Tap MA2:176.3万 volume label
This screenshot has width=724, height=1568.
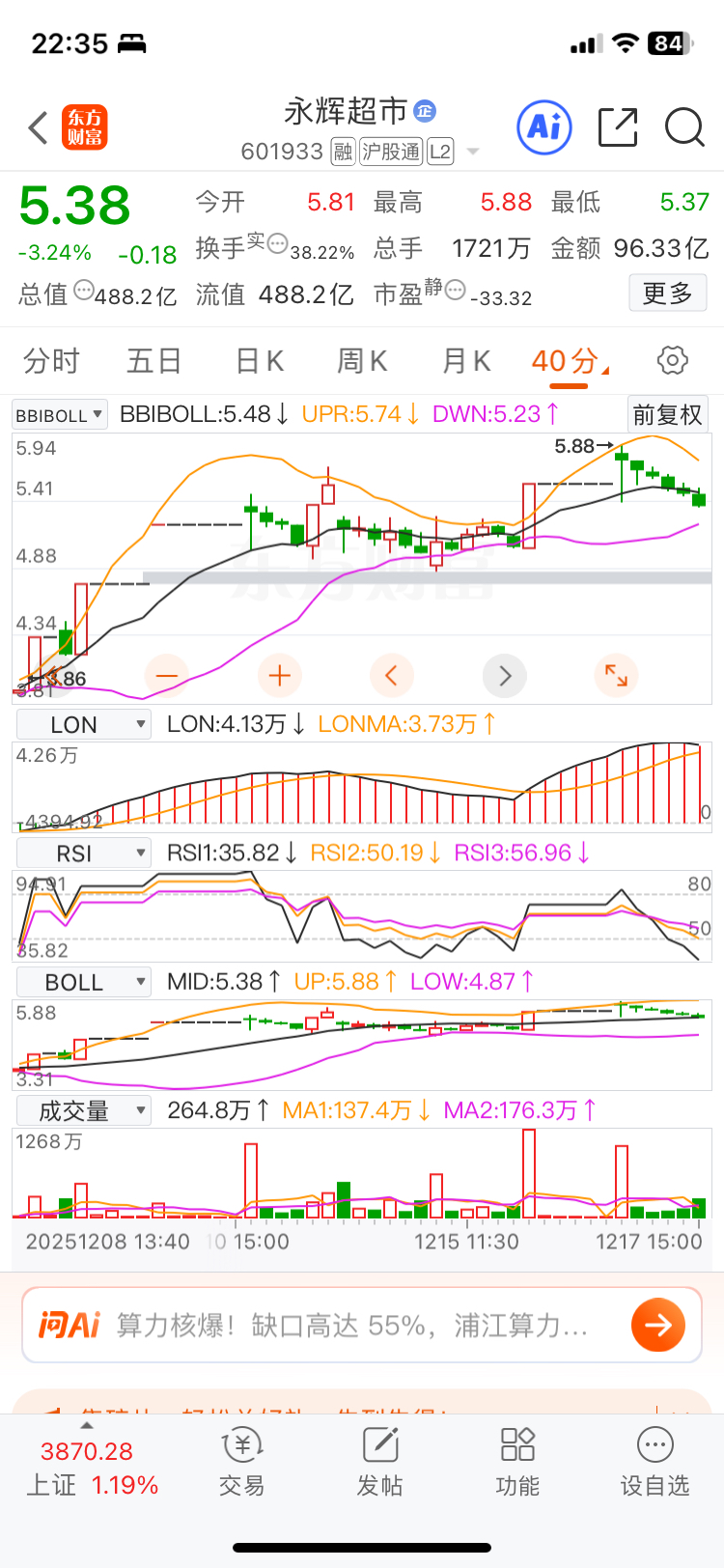tap(519, 1110)
